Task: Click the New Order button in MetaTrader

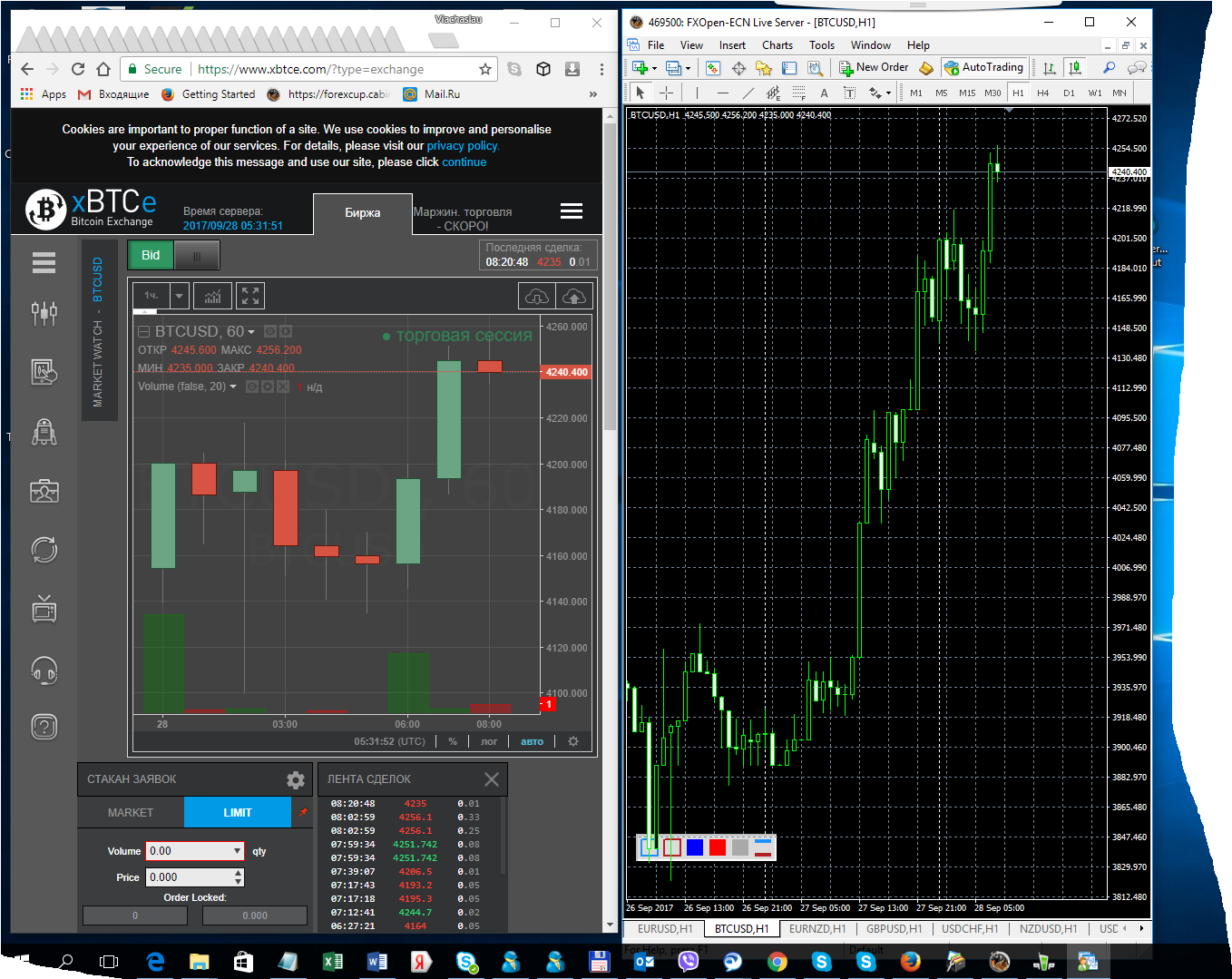Action: (x=874, y=67)
